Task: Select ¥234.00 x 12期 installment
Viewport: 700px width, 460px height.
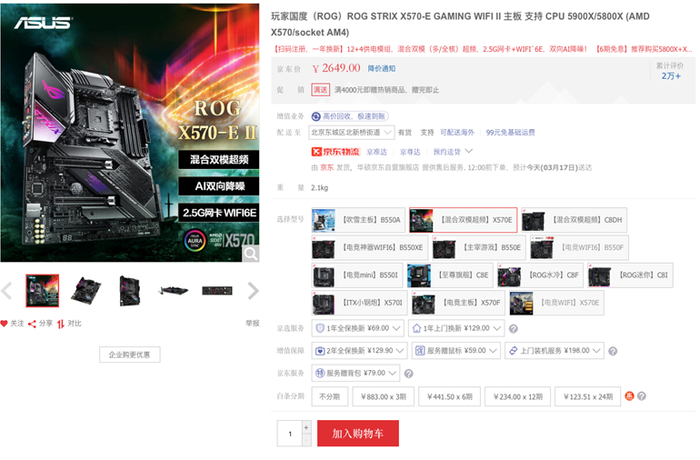Action: pos(518,397)
